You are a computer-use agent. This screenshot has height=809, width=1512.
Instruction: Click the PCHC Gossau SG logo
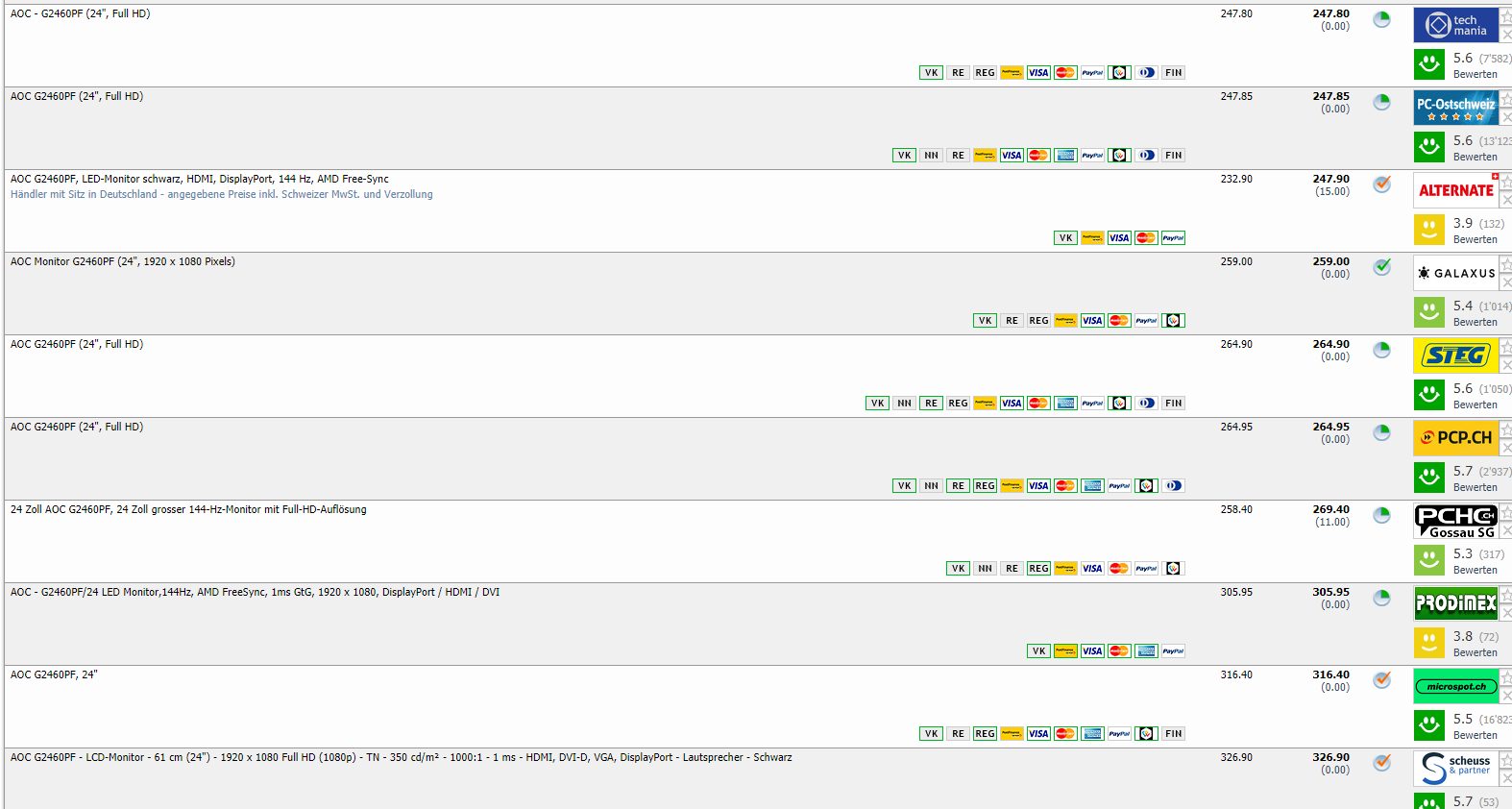click(x=1455, y=521)
